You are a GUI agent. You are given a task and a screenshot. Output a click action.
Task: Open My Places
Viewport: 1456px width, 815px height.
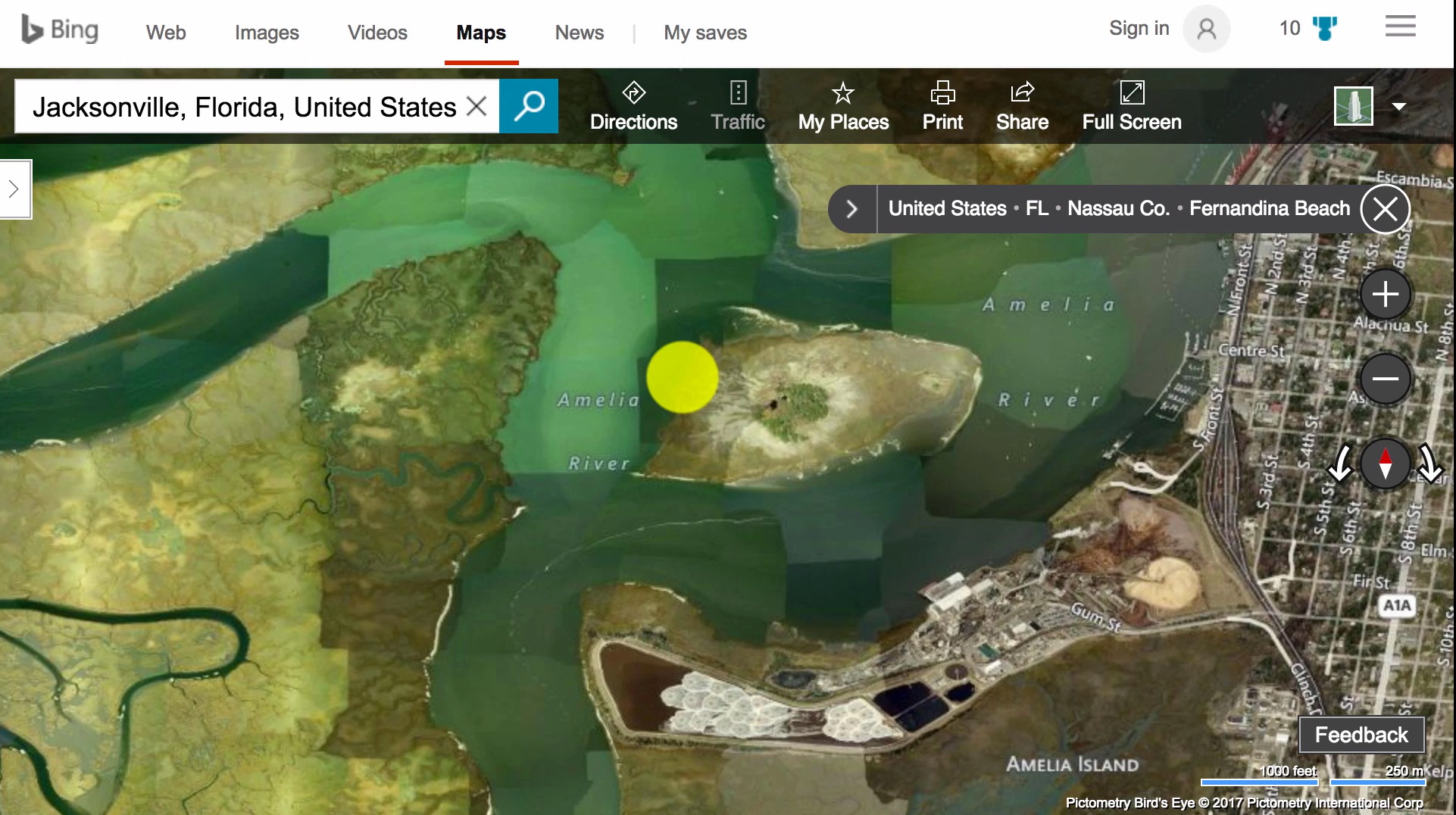[x=842, y=106]
